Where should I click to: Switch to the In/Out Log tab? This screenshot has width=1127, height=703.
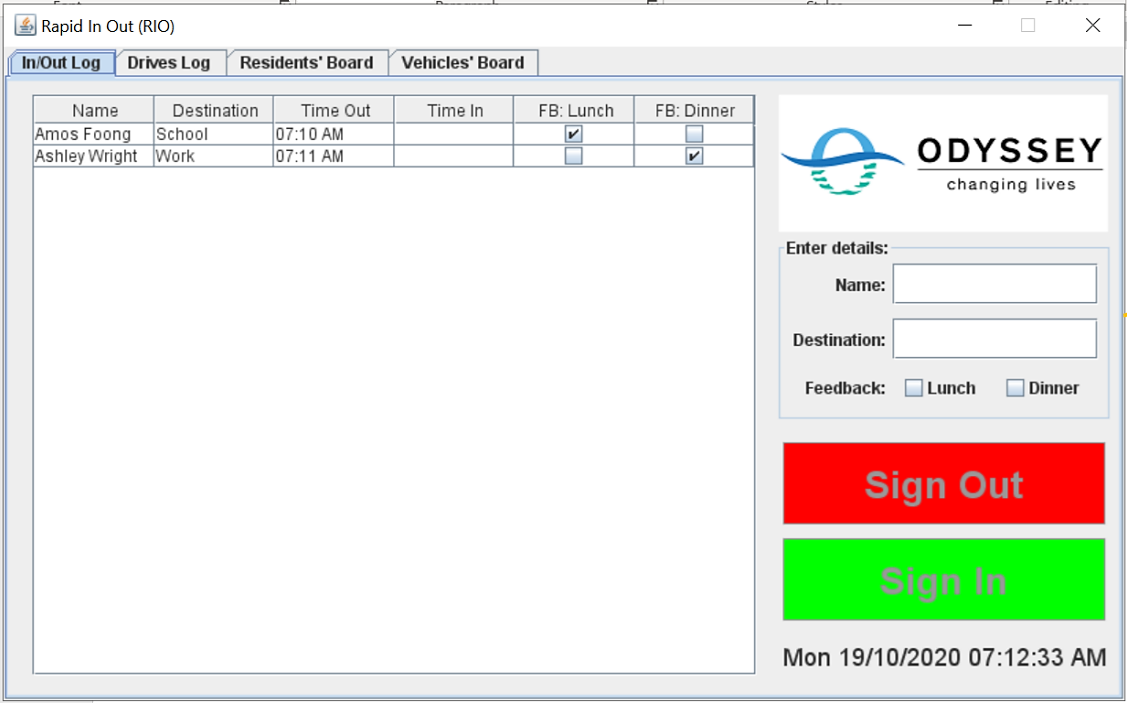(x=61, y=63)
